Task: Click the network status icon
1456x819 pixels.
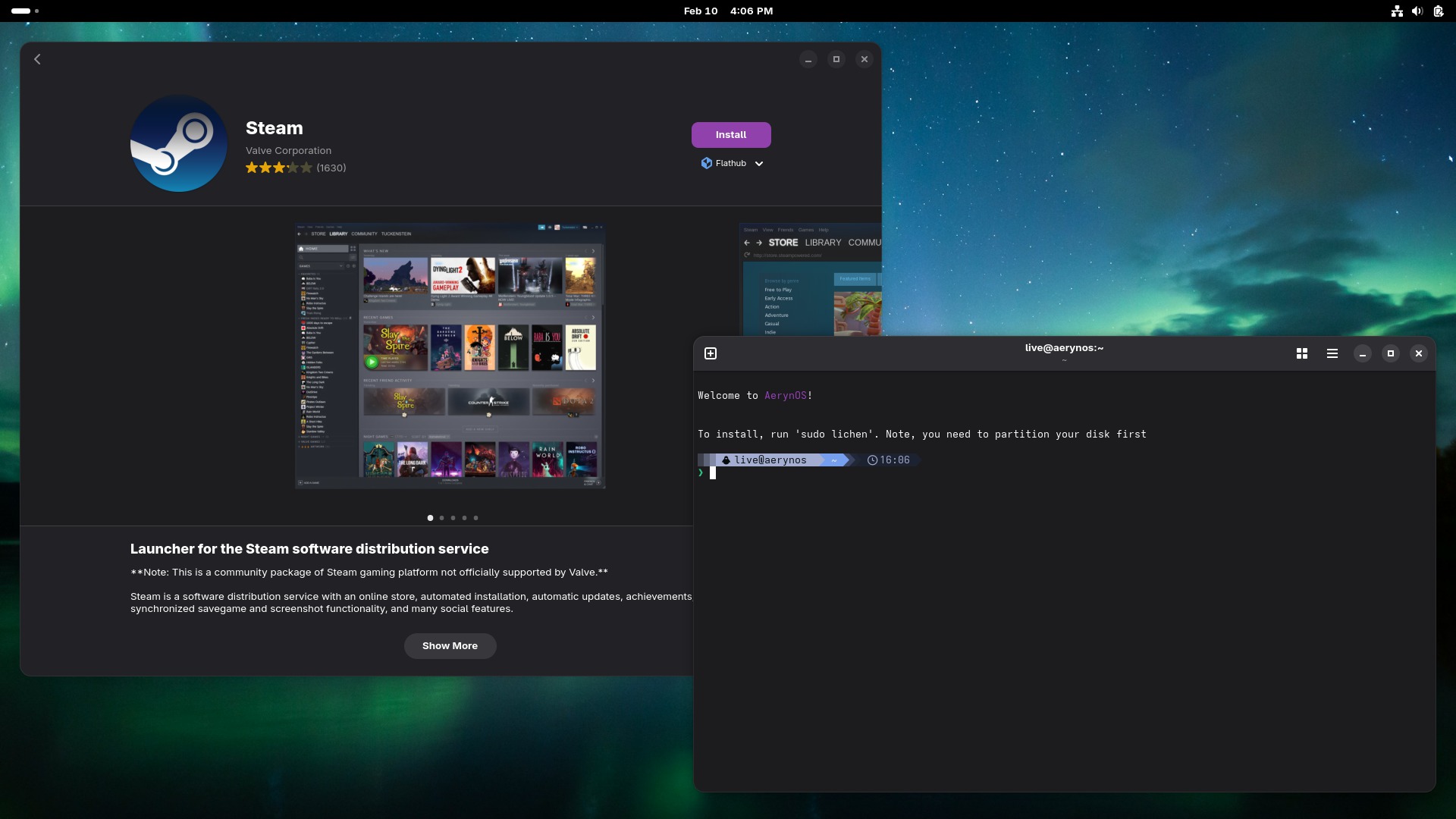Action: coord(1397,11)
